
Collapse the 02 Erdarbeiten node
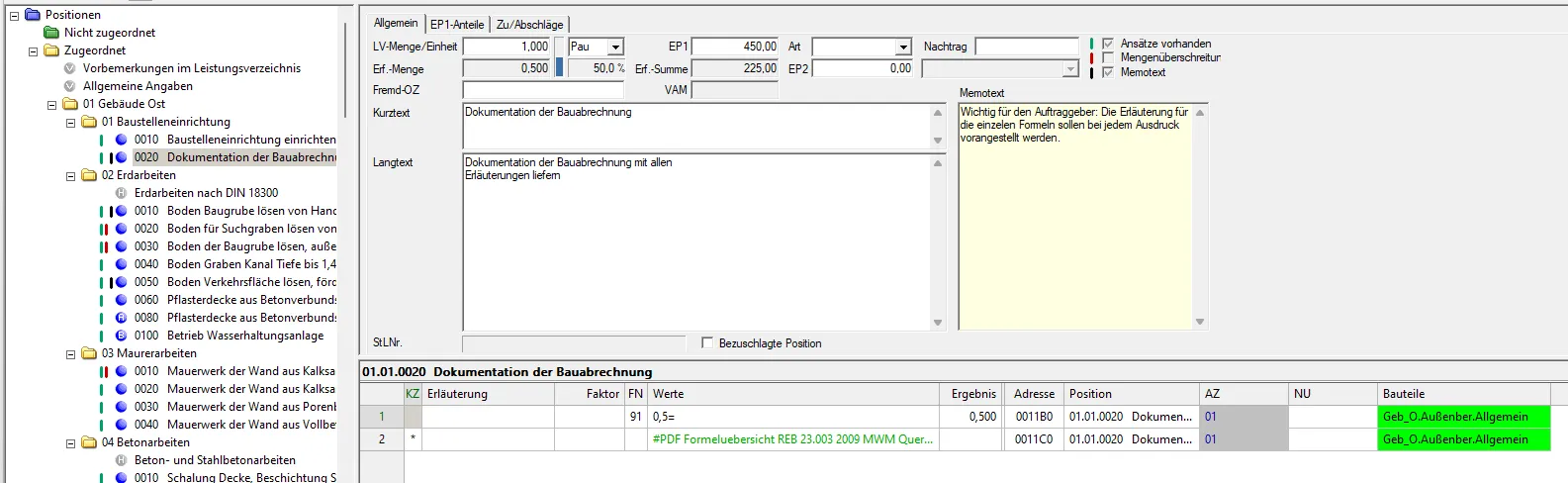coord(70,175)
